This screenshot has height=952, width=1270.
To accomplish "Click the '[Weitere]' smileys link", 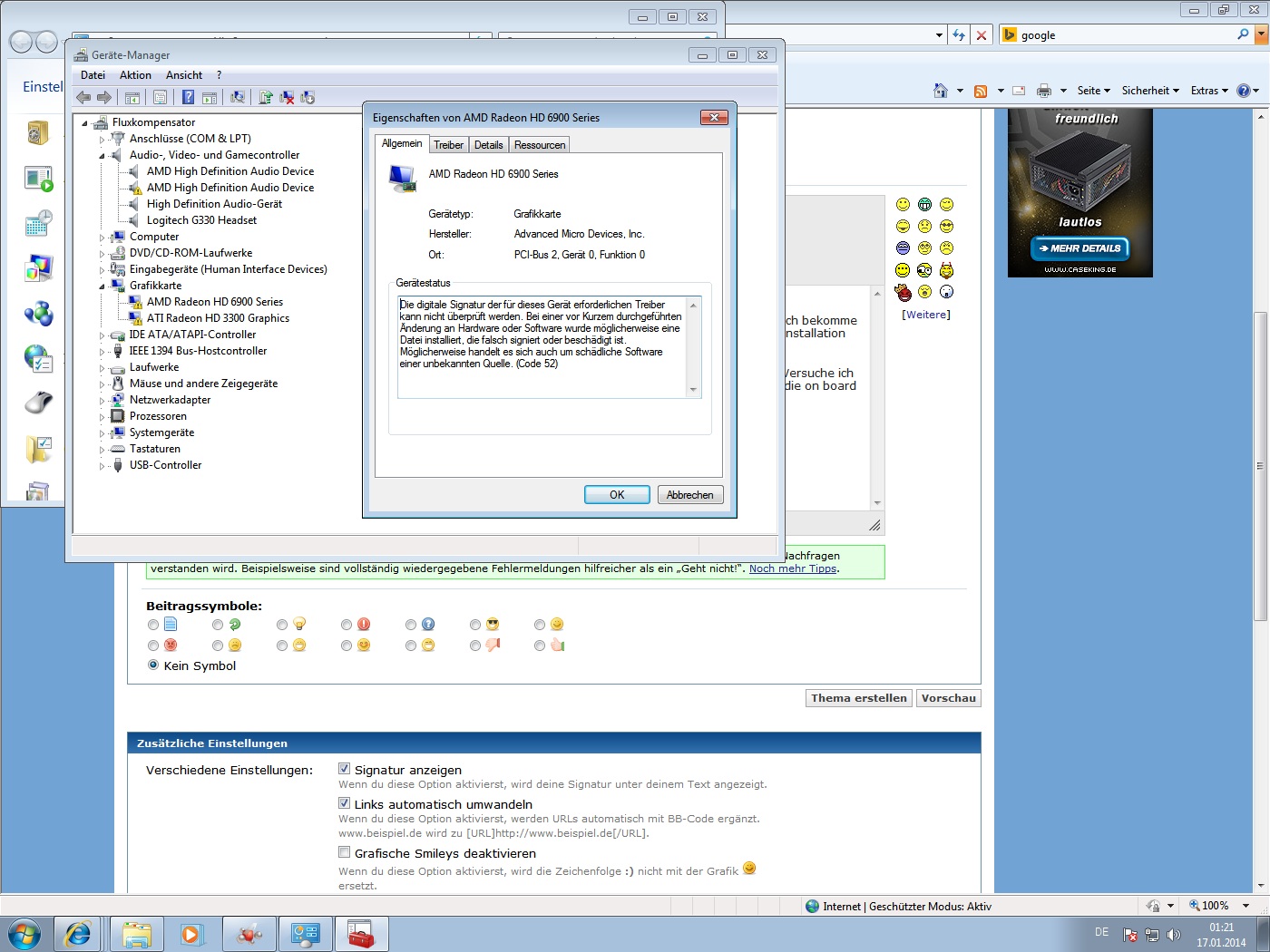I will pos(926,315).
